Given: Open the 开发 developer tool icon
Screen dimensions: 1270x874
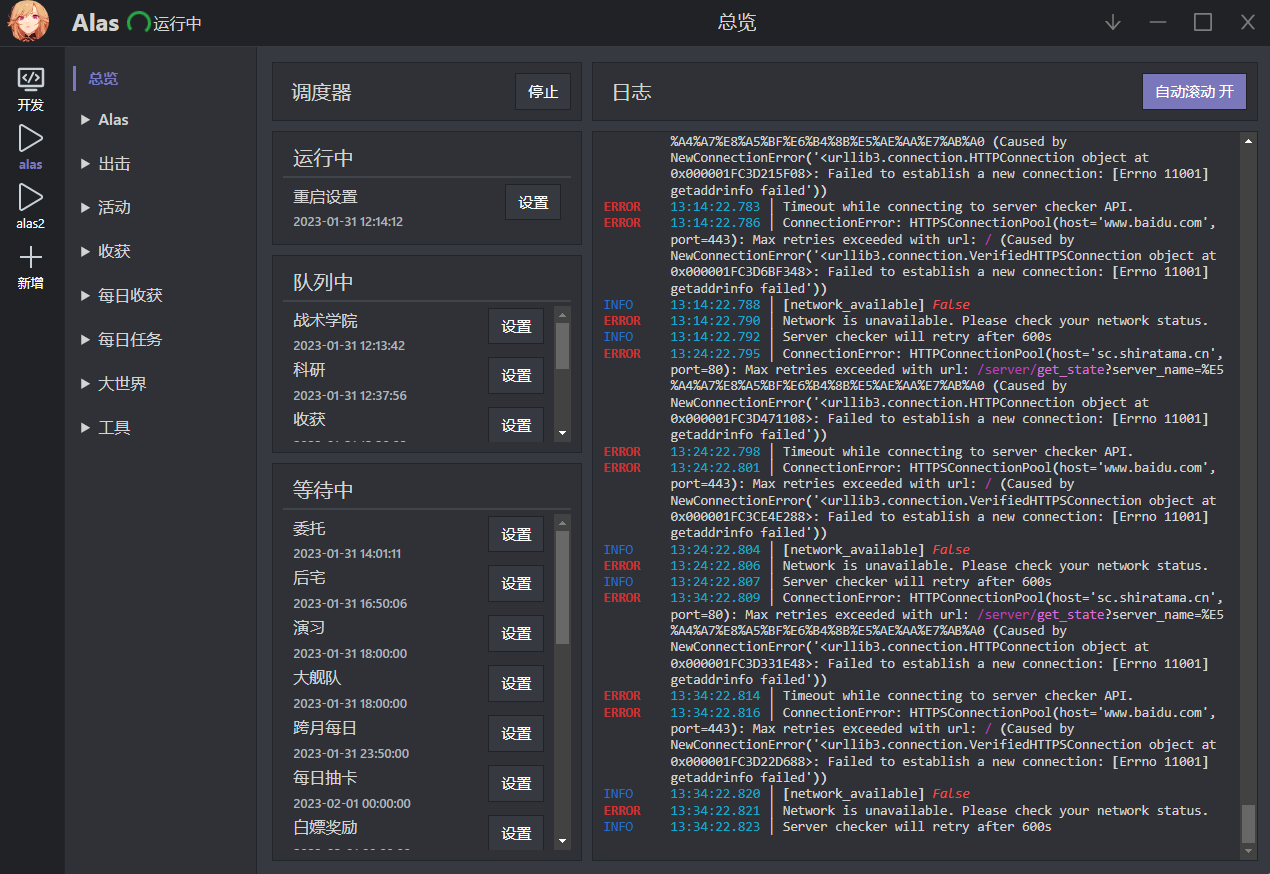Looking at the screenshot, I should [x=31, y=78].
